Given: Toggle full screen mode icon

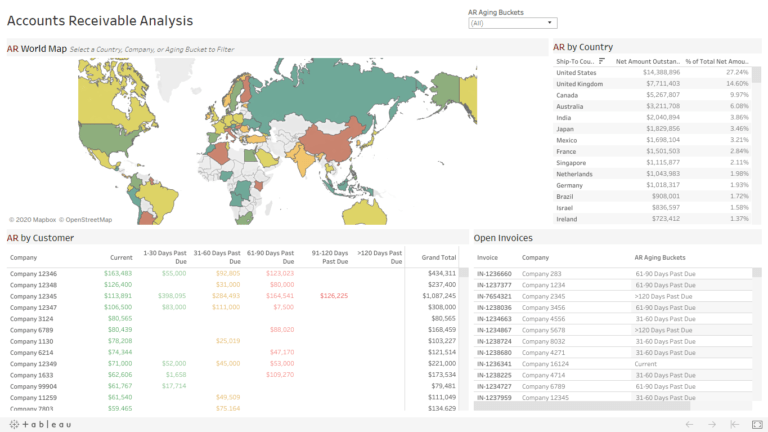Looking at the screenshot, I should pyautogui.click(x=757, y=424).
